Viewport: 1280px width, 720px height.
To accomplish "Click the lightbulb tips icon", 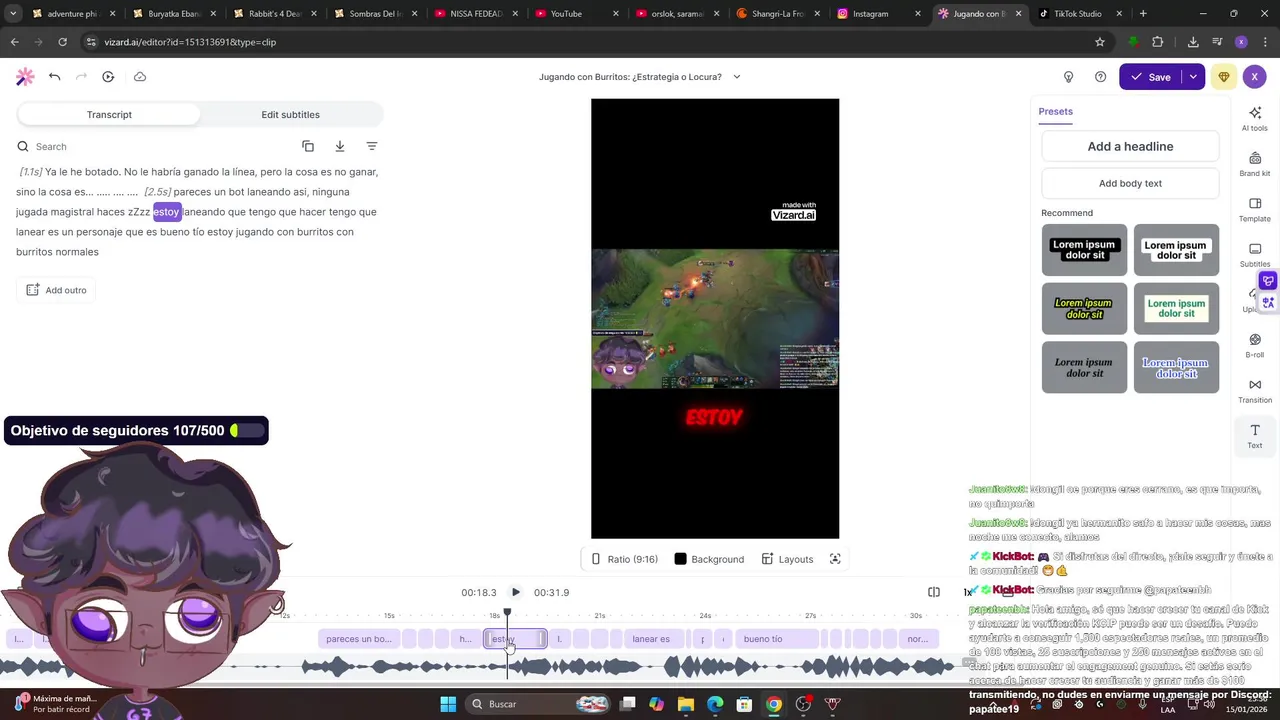I will tap(1068, 77).
